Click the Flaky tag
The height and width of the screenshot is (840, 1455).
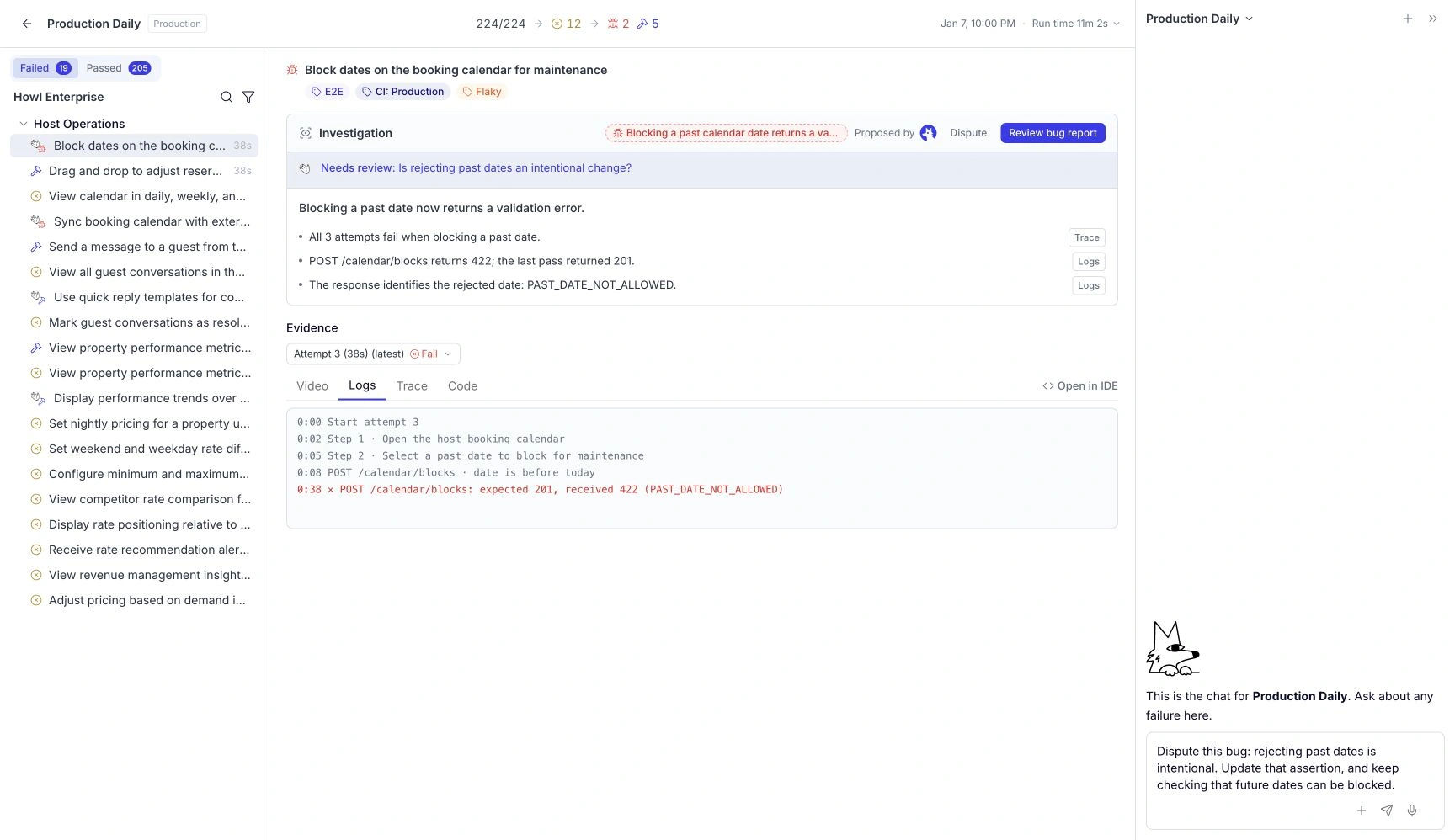pos(482,92)
